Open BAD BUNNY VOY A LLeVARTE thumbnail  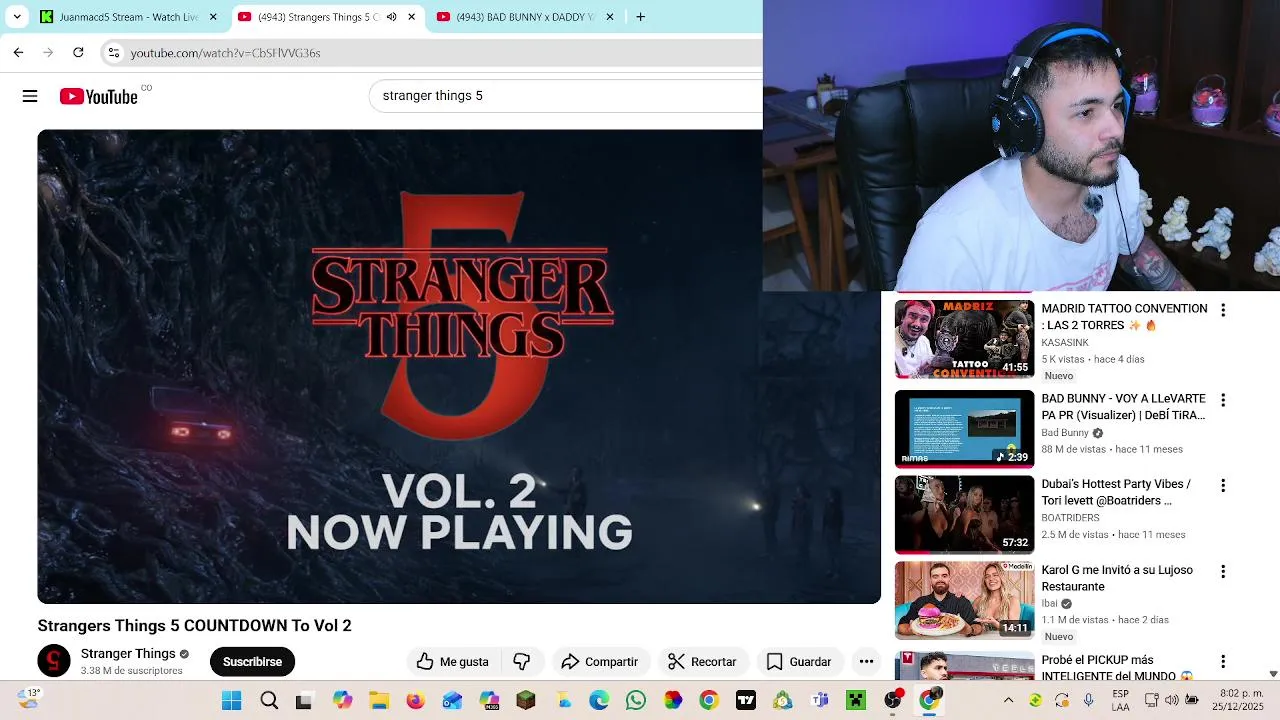tap(964, 429)
